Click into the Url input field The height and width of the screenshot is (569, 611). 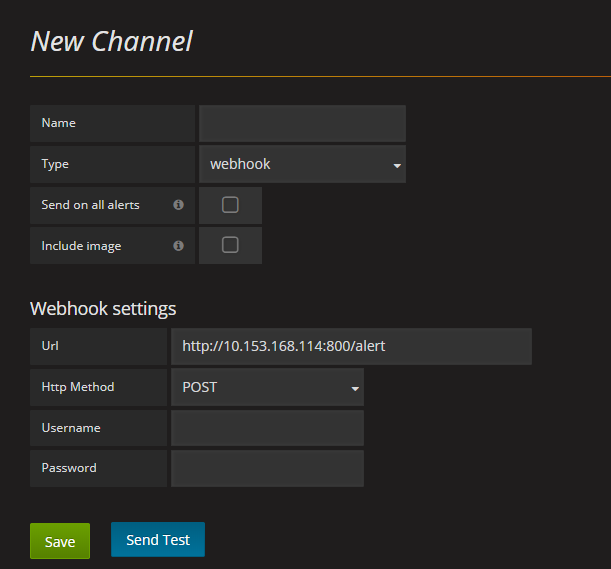[x=351, y=346]
